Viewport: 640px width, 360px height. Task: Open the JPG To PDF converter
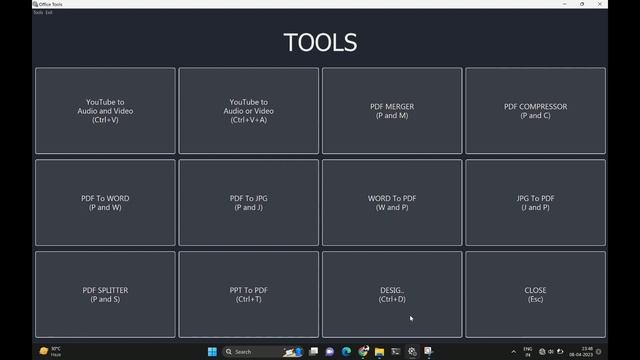point(536,202)
